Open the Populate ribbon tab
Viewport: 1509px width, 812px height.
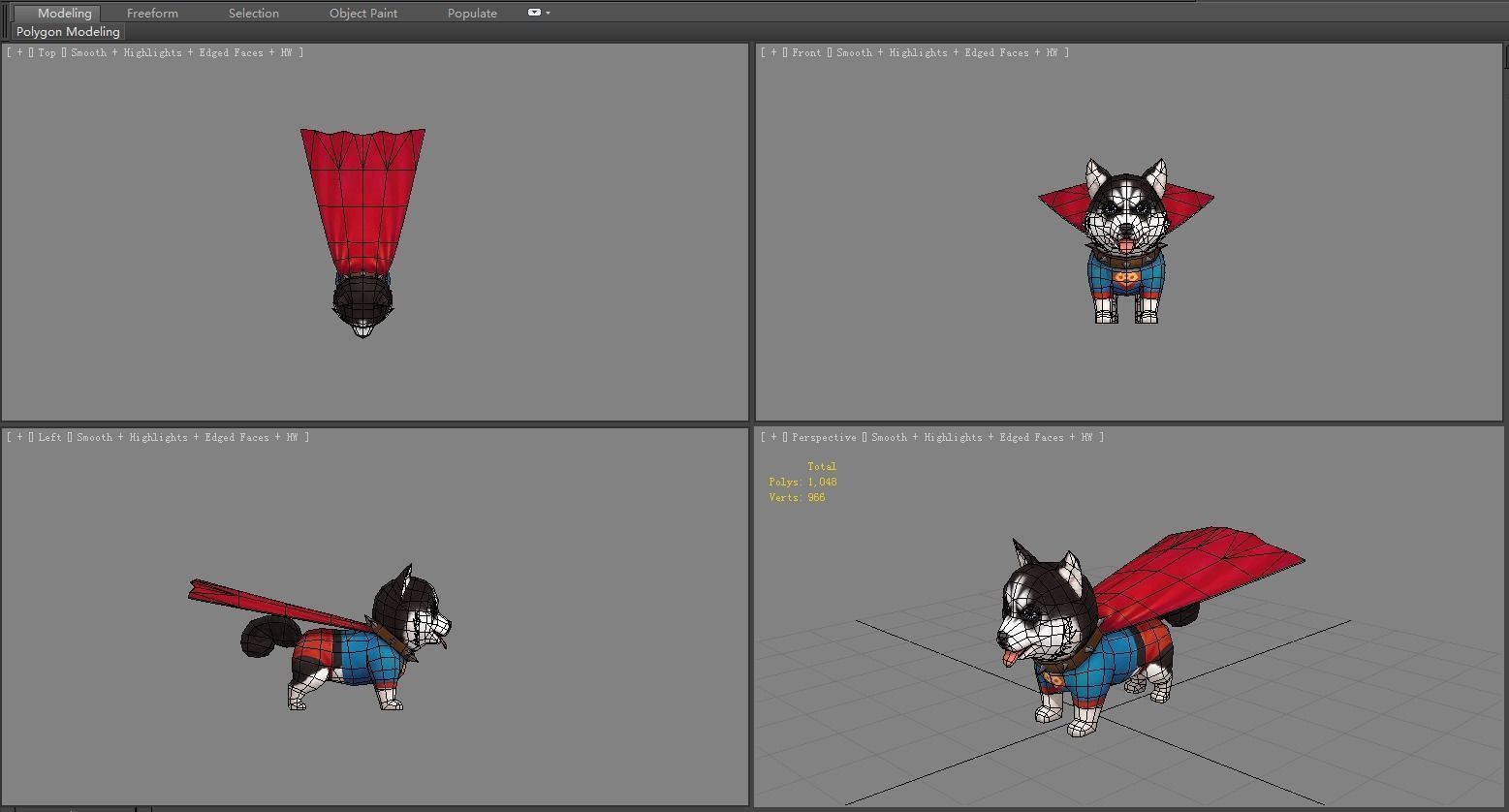point(472,13)
